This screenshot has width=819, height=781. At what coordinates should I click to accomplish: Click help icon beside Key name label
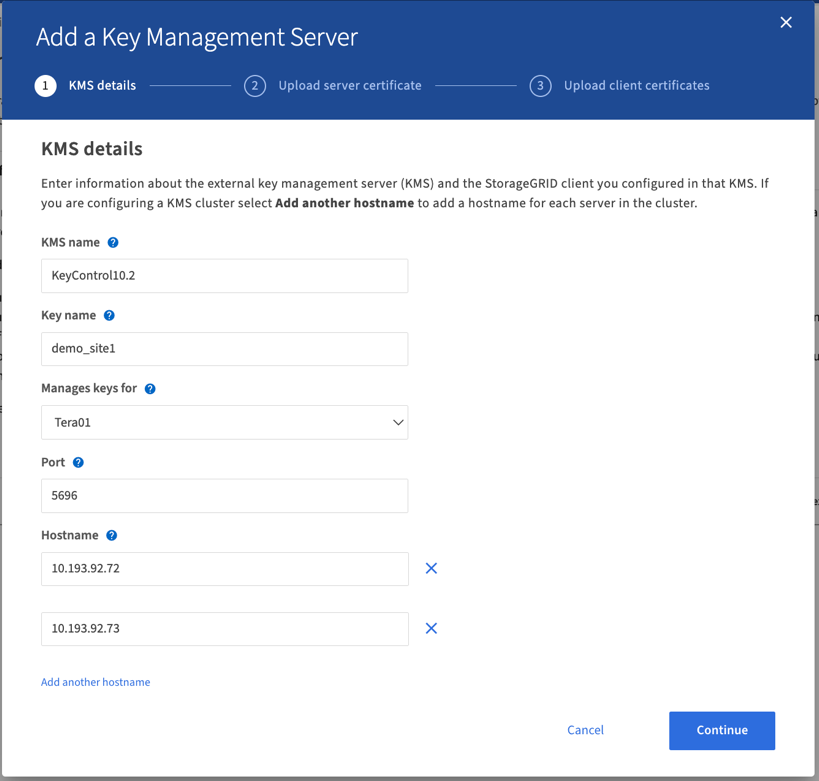(109, 316)
